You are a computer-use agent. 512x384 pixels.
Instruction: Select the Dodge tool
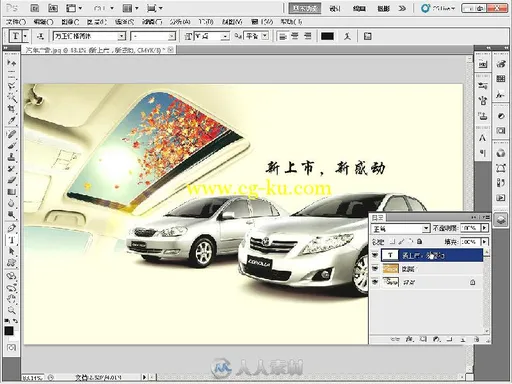click(12, 215)
